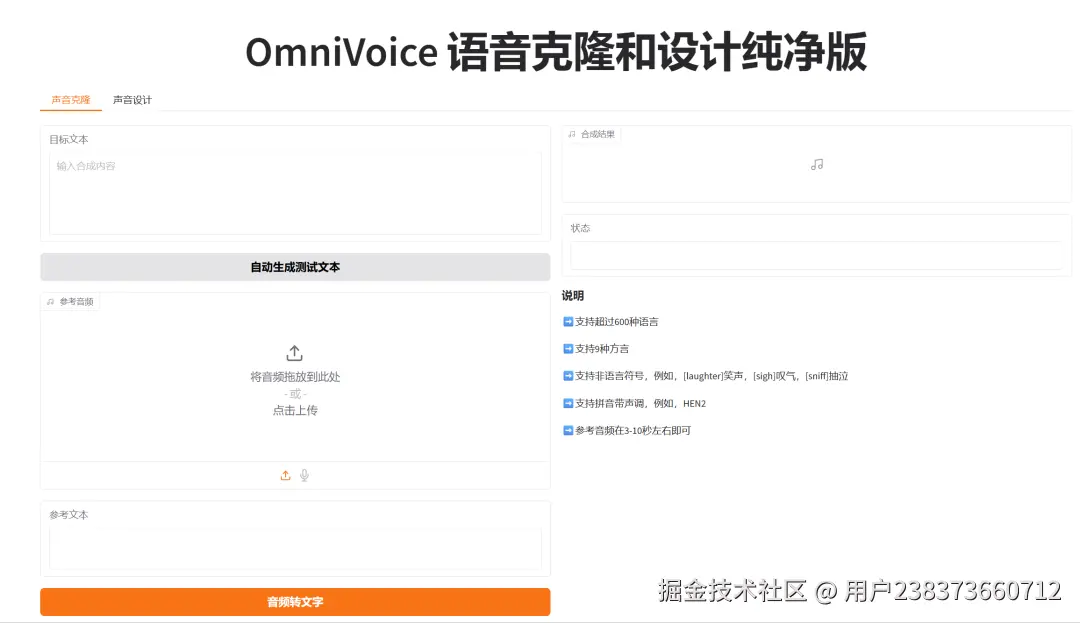The image size is (1080, 623).
Task: Click the 目标文本 label
Action: (69, 139)
